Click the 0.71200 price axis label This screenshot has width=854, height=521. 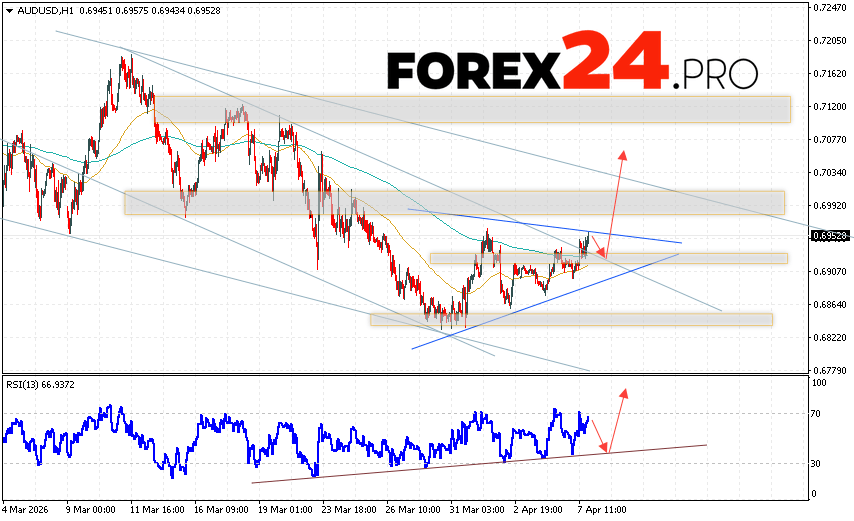[830, 106]
